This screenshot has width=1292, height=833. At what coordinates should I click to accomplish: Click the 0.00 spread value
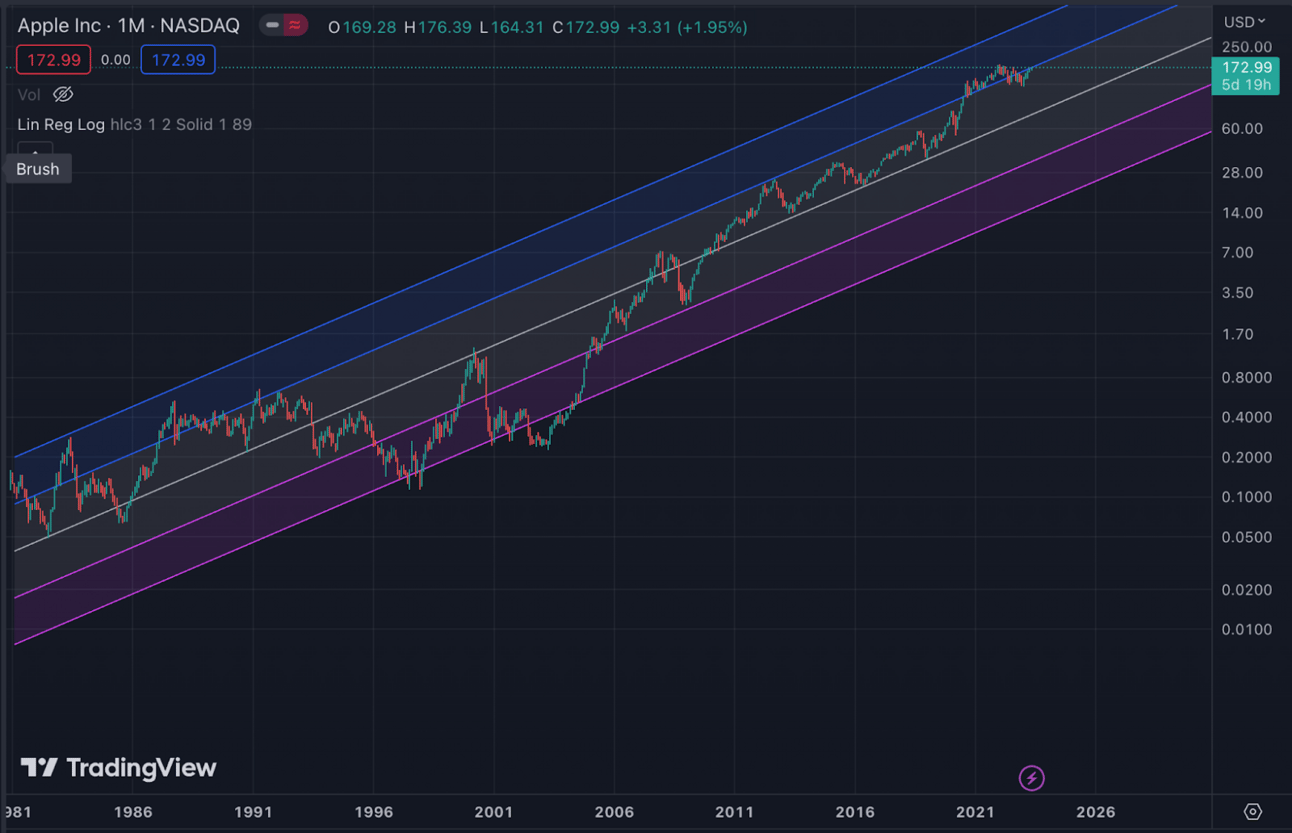[116, 60]
